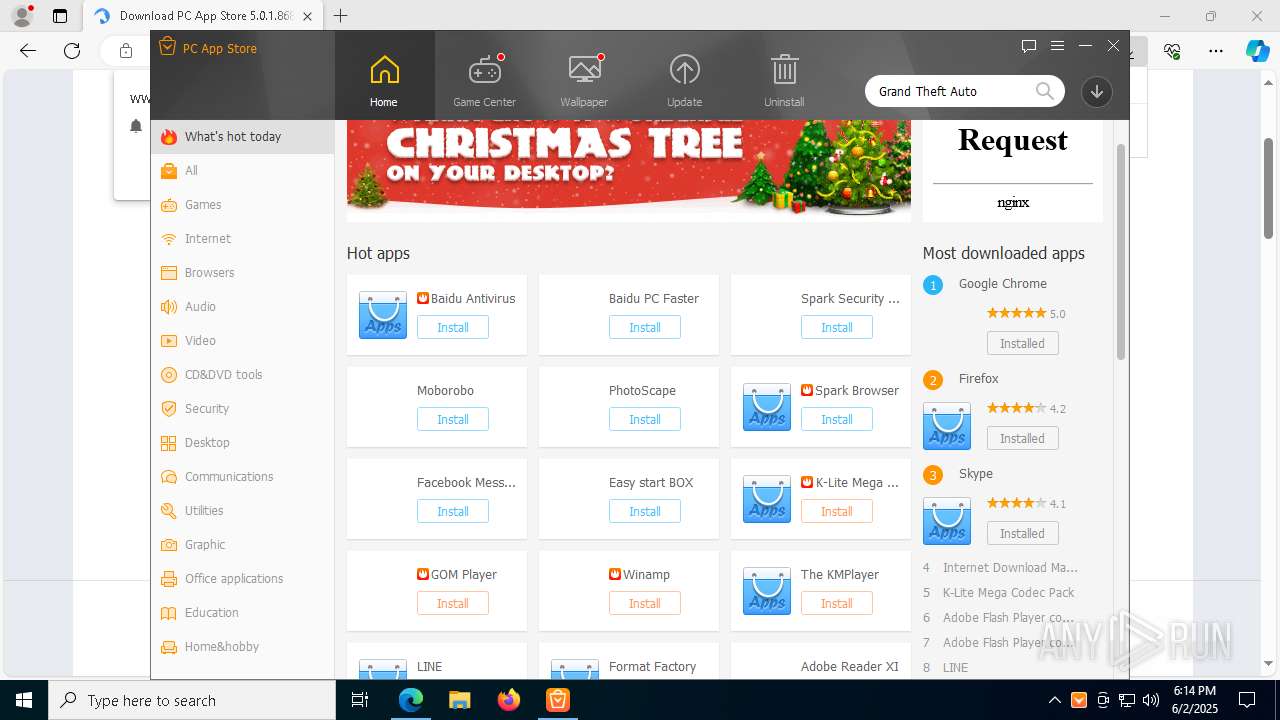Select the Audio category
The height and width of the screenshot is (720, 1280).
click(x=243, y=307)
